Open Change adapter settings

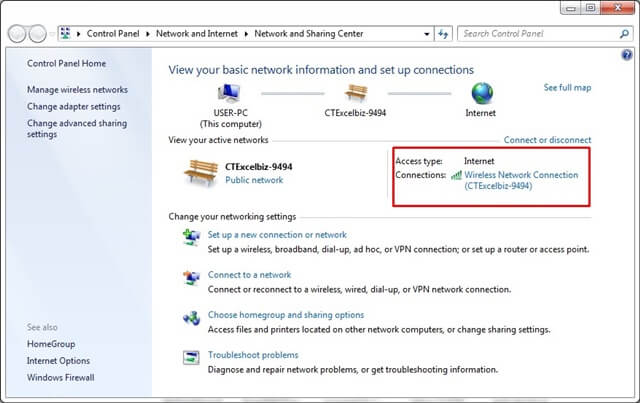pyautogui.click(x=74, y=106)
